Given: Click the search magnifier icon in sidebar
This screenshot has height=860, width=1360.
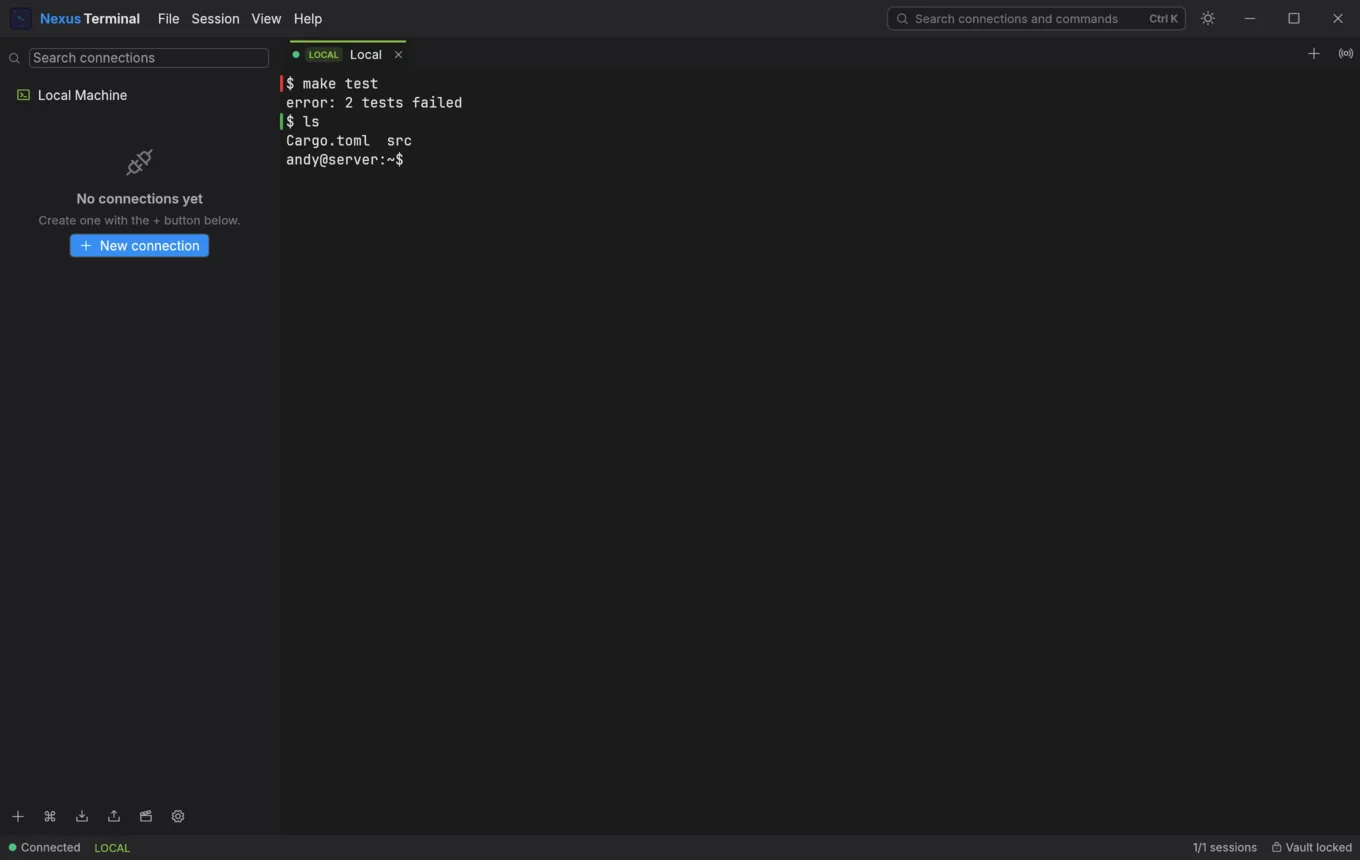Looking at the screenshot, I should 14,58.
